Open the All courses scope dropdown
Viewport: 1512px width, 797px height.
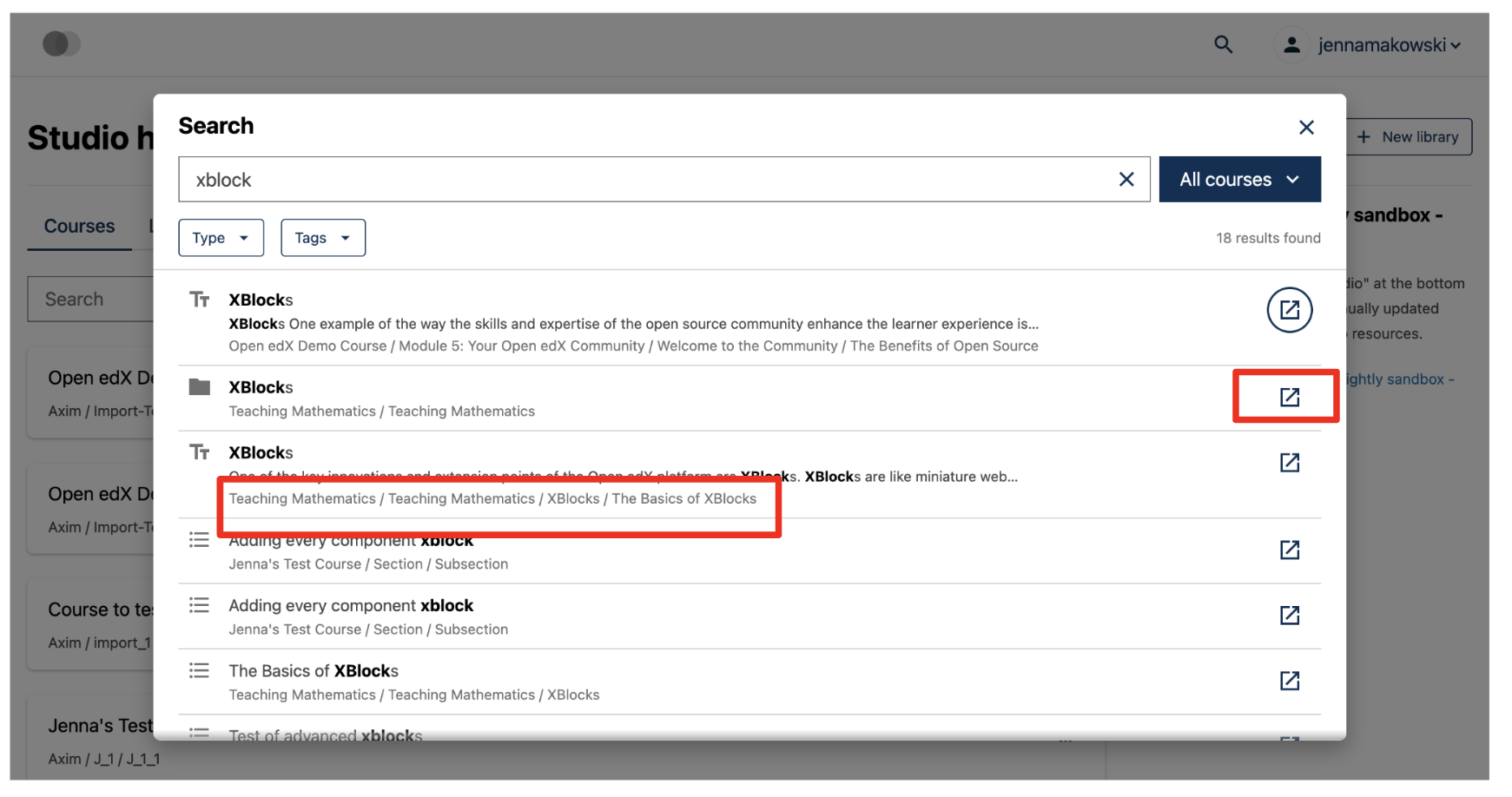[x=1239, y=180]
